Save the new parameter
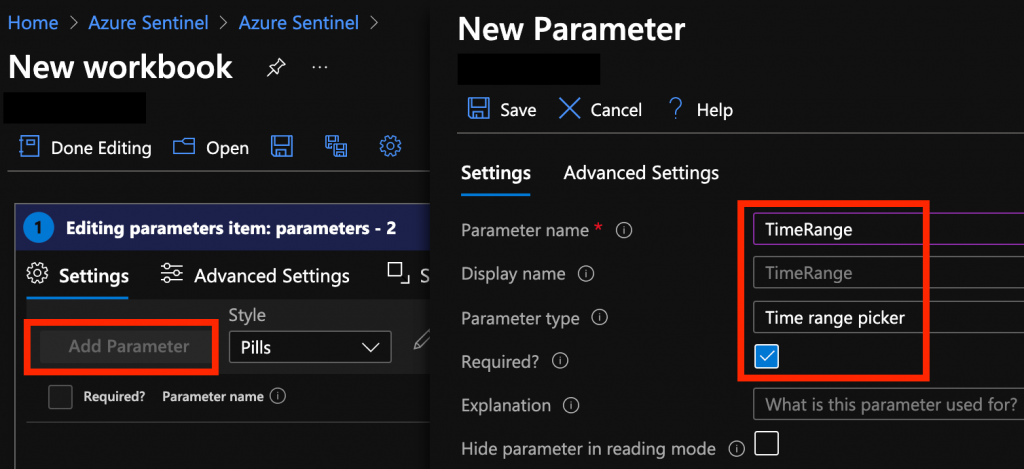This screenshot has height=469, width=1024. 502,109
